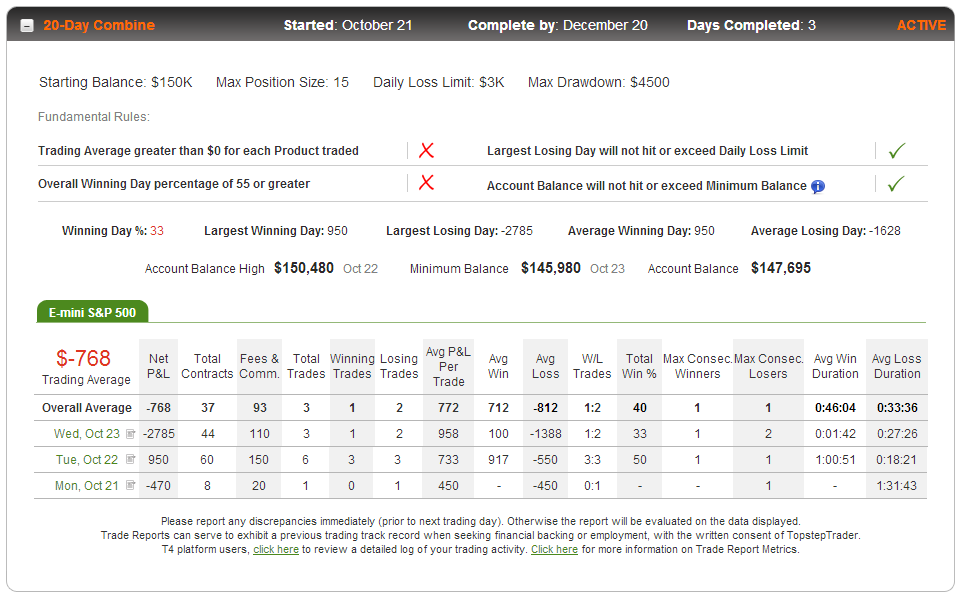
Task: Open the Tue, Oct 22 daily report
Action: point(87,459)
